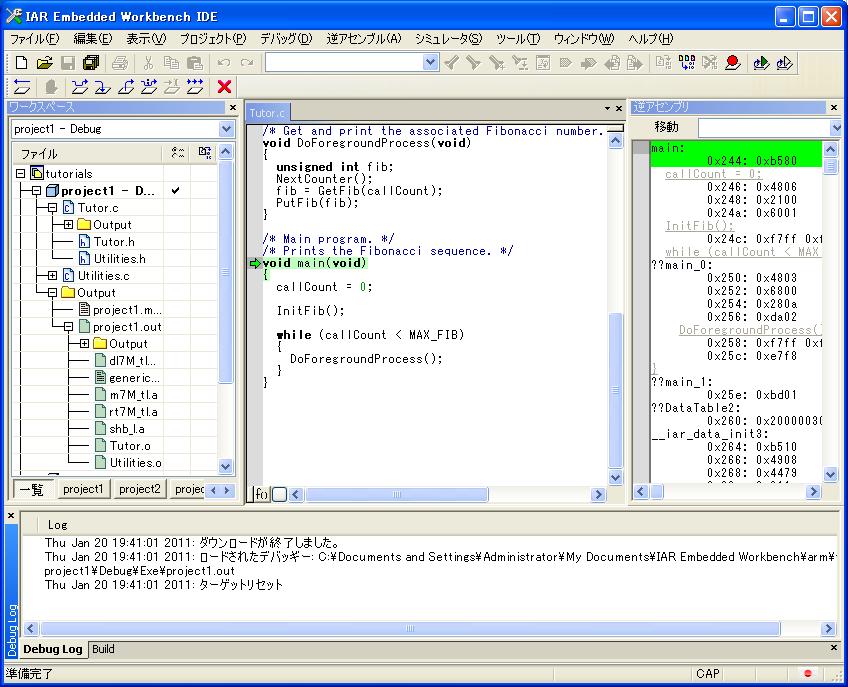Click the scissors Cut icon

[x=148, y=63]
